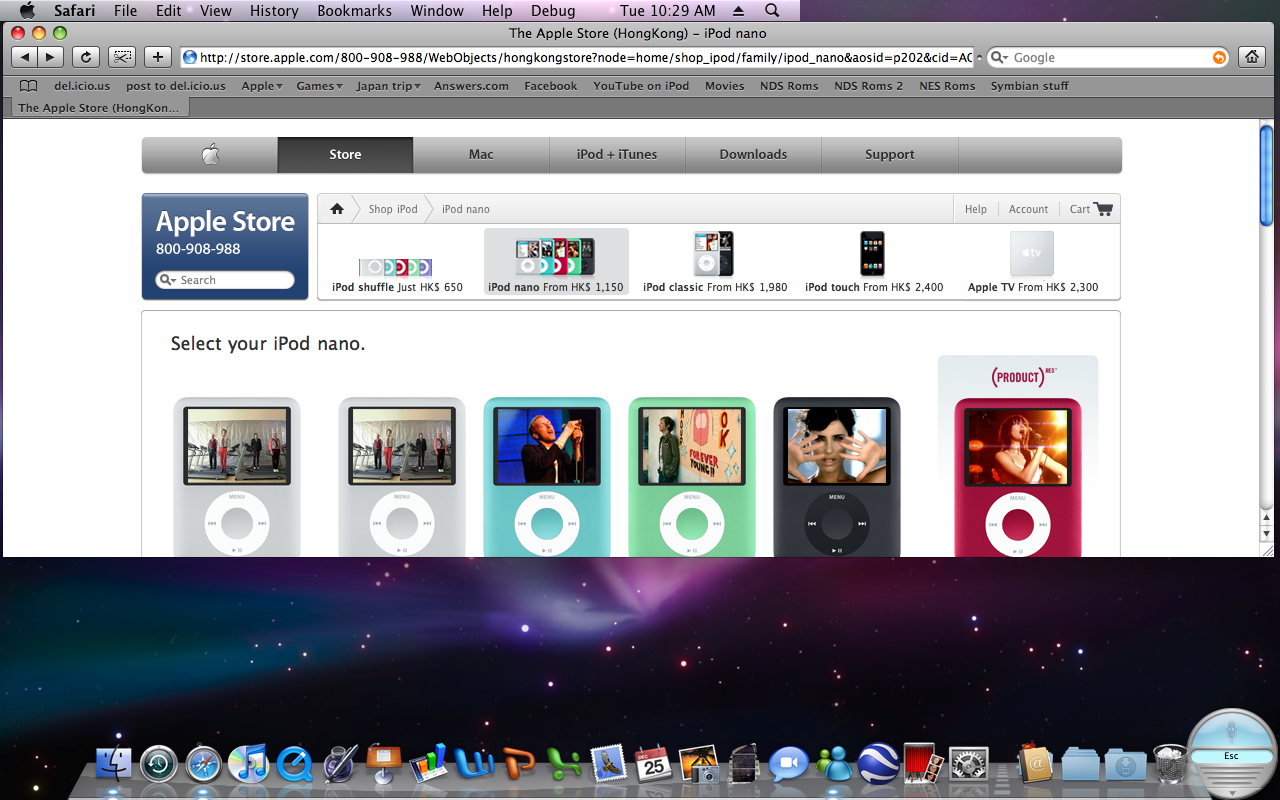Reload the Apple Store page
1280x800 pixels.
point(86,57)
